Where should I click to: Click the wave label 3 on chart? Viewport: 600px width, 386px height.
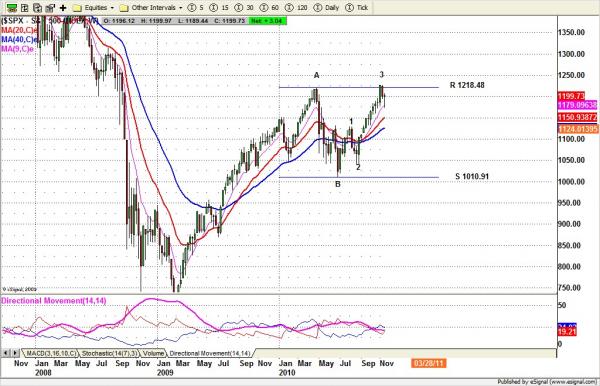pyautogui.click(x=382, y=74)
